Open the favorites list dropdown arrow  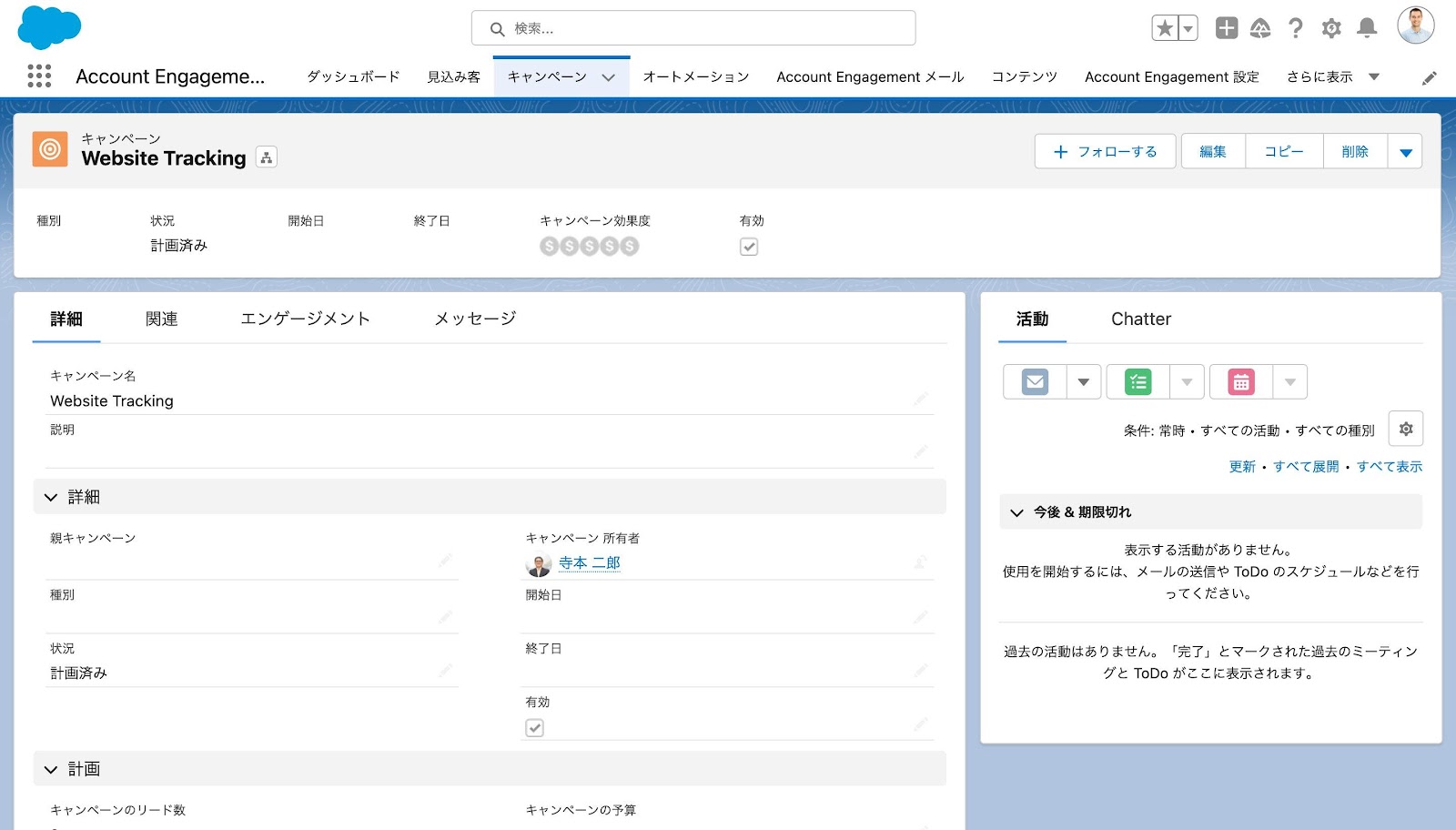1188,28
